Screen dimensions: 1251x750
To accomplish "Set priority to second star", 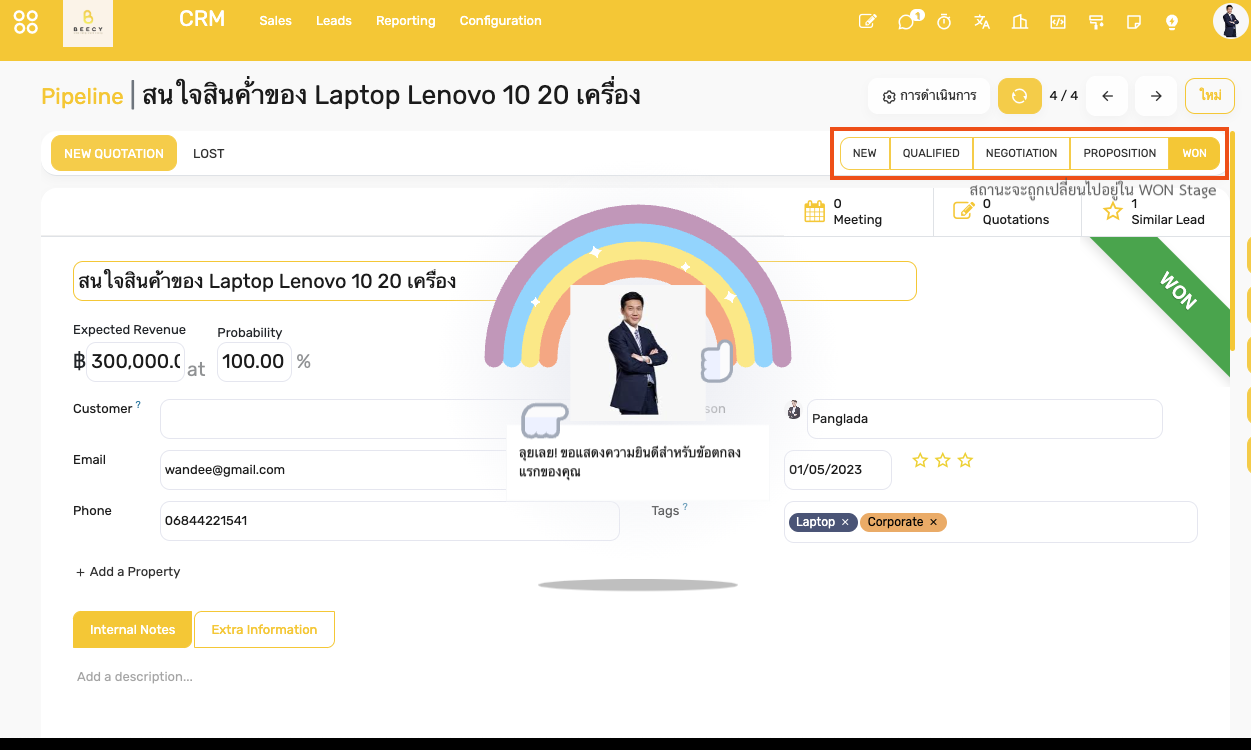I will (x=943, y=460).
